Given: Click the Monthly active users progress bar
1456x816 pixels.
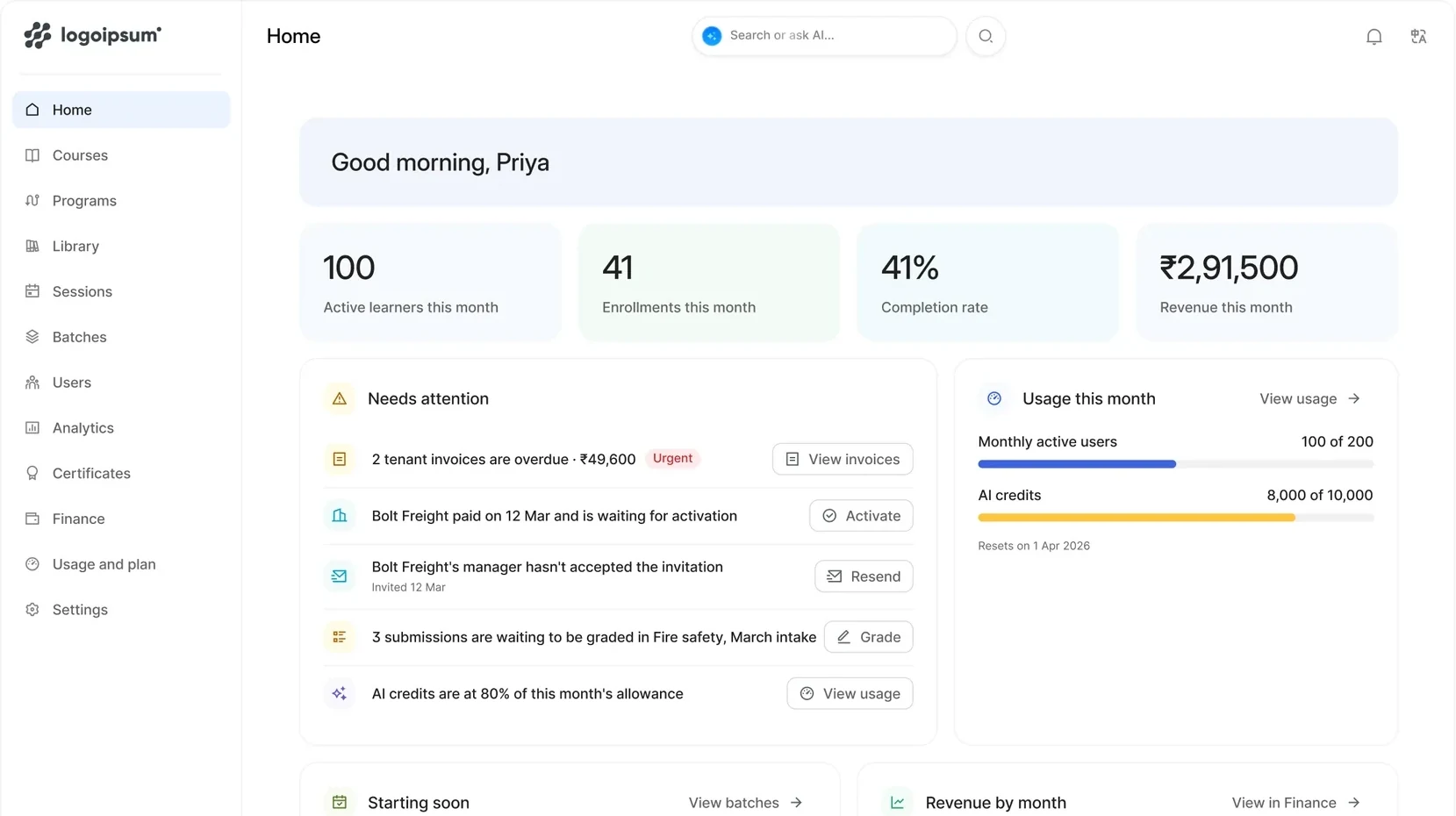Looking at the screenshot, I should (1175, 464).
